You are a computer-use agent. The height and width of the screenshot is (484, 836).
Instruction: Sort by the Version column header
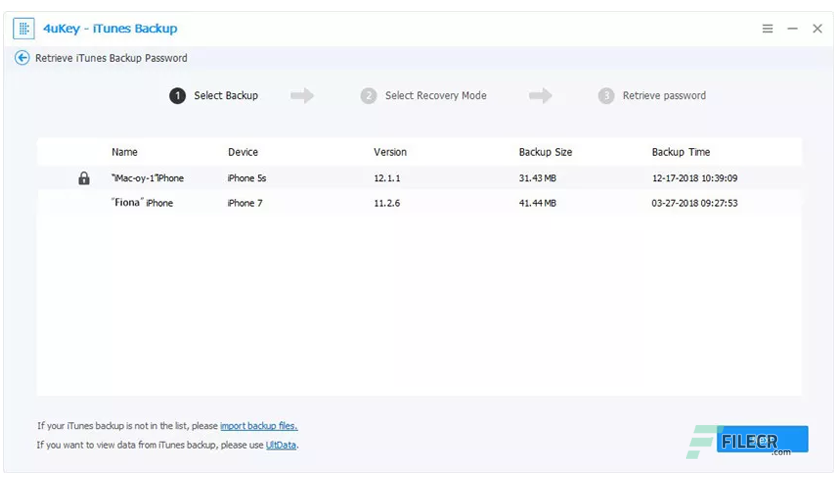390,152
